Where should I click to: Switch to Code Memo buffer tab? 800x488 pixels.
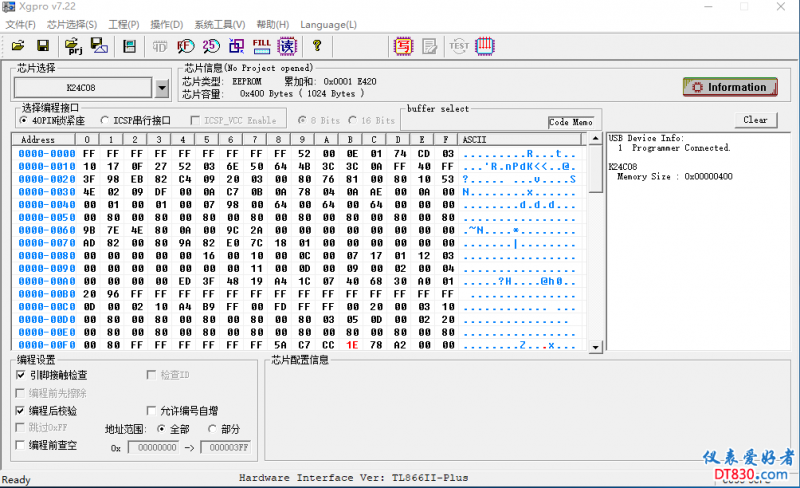[572, 122]
